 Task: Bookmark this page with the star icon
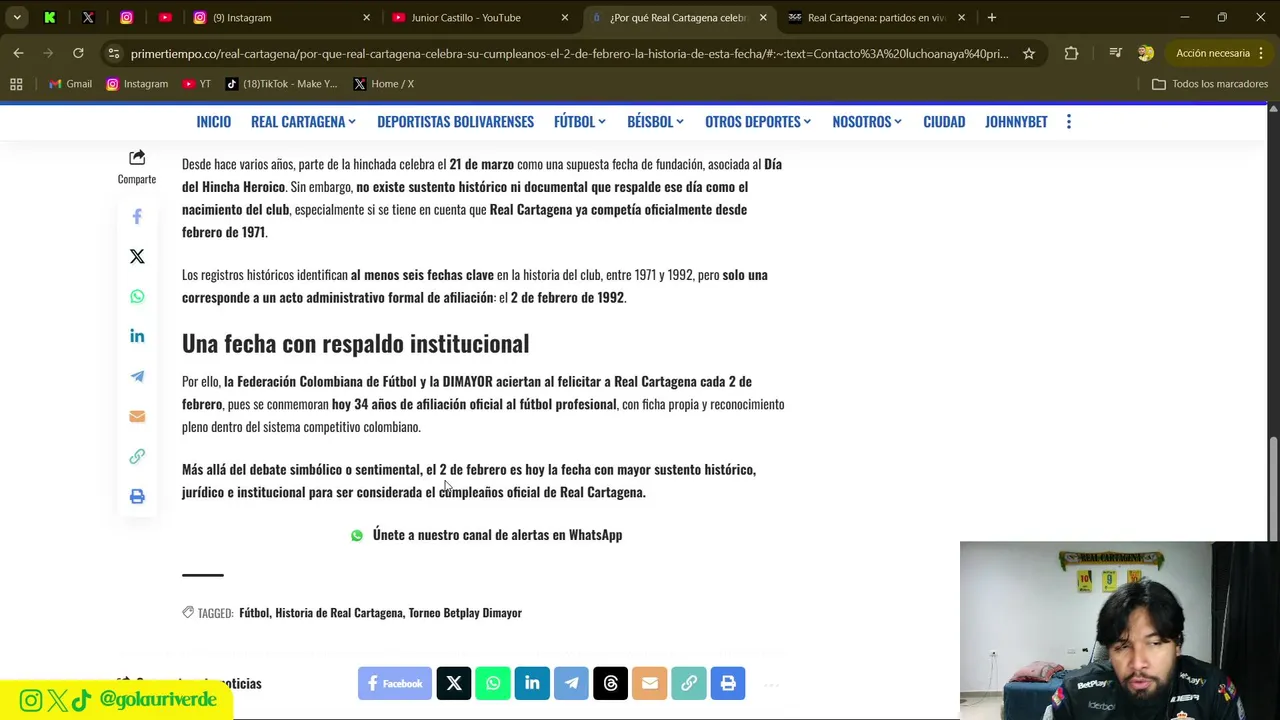click(x=1028, y=53)
